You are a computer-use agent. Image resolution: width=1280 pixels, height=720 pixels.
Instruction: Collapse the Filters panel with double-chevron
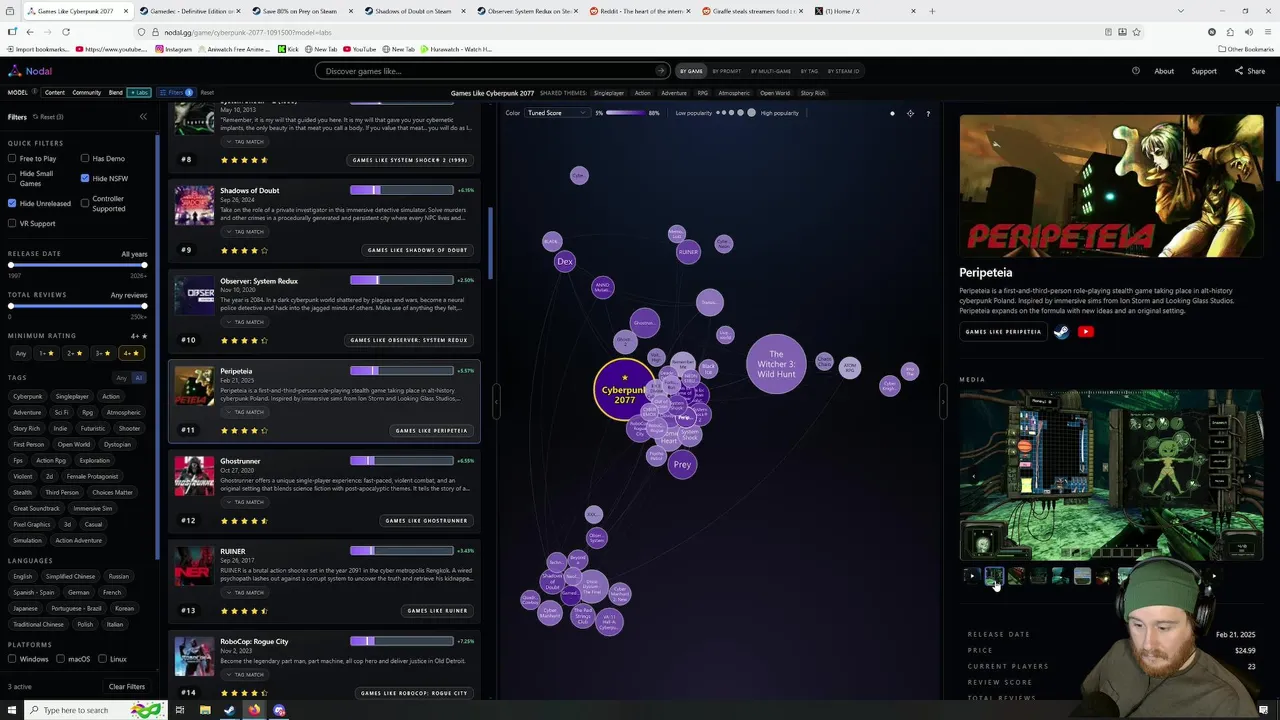(143, 117)
